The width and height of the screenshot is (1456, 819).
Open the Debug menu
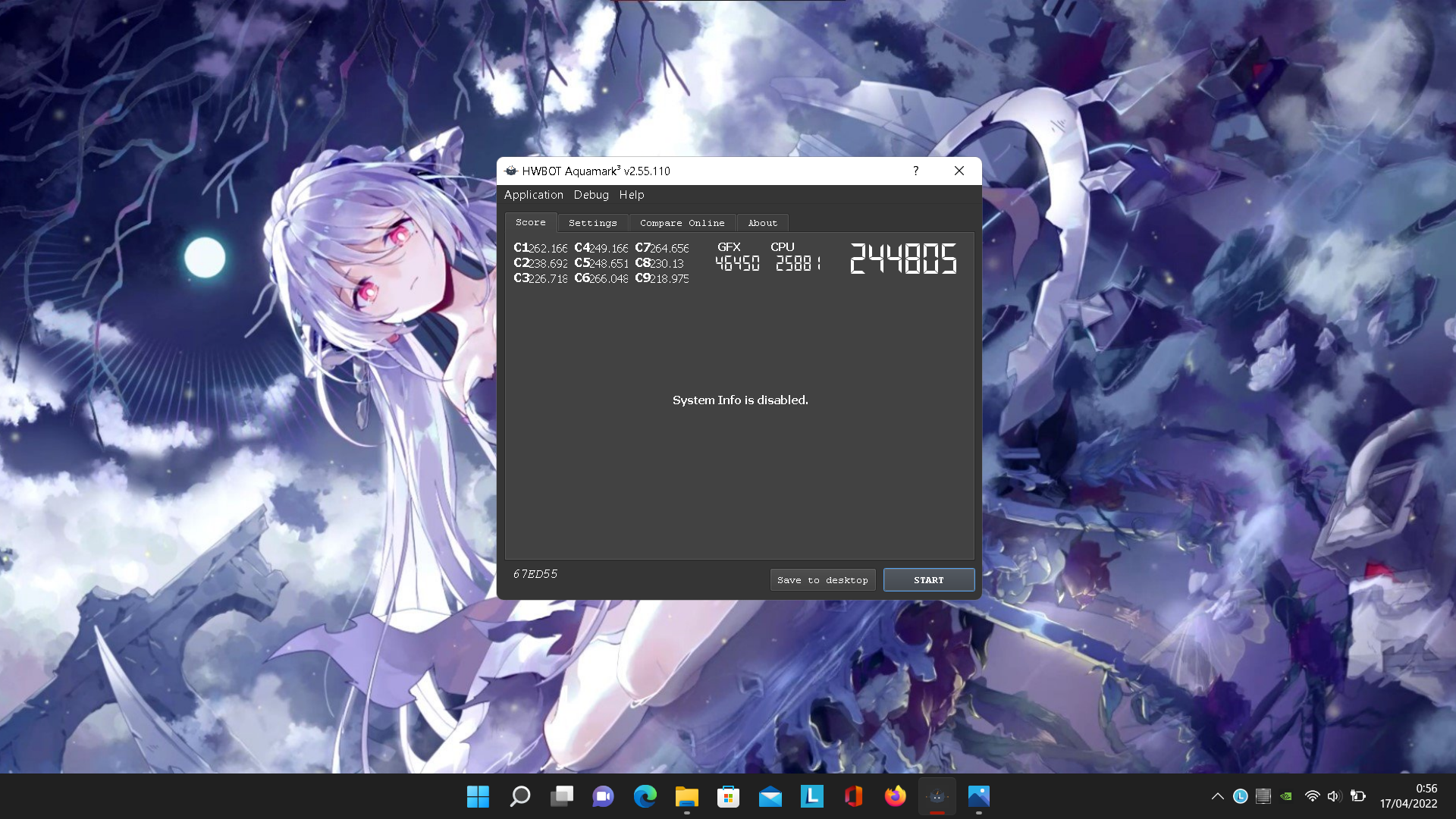(x=591, y=195)
